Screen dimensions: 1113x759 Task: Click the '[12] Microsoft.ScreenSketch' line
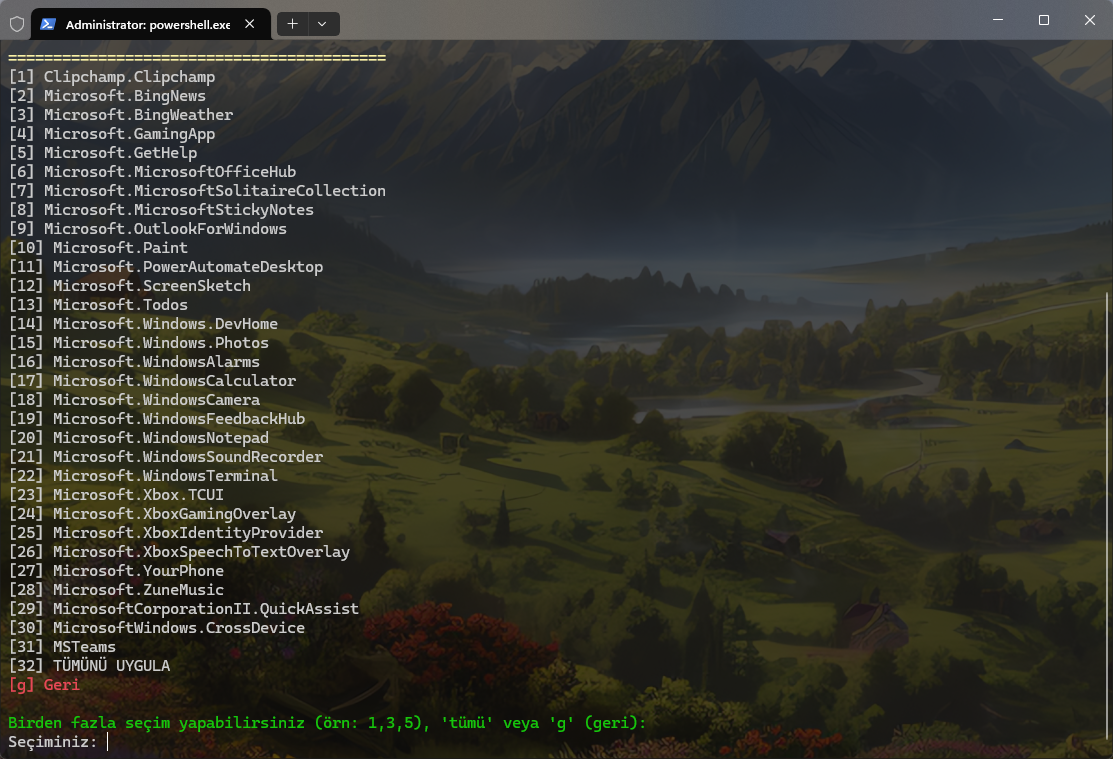tap(130, 286)
